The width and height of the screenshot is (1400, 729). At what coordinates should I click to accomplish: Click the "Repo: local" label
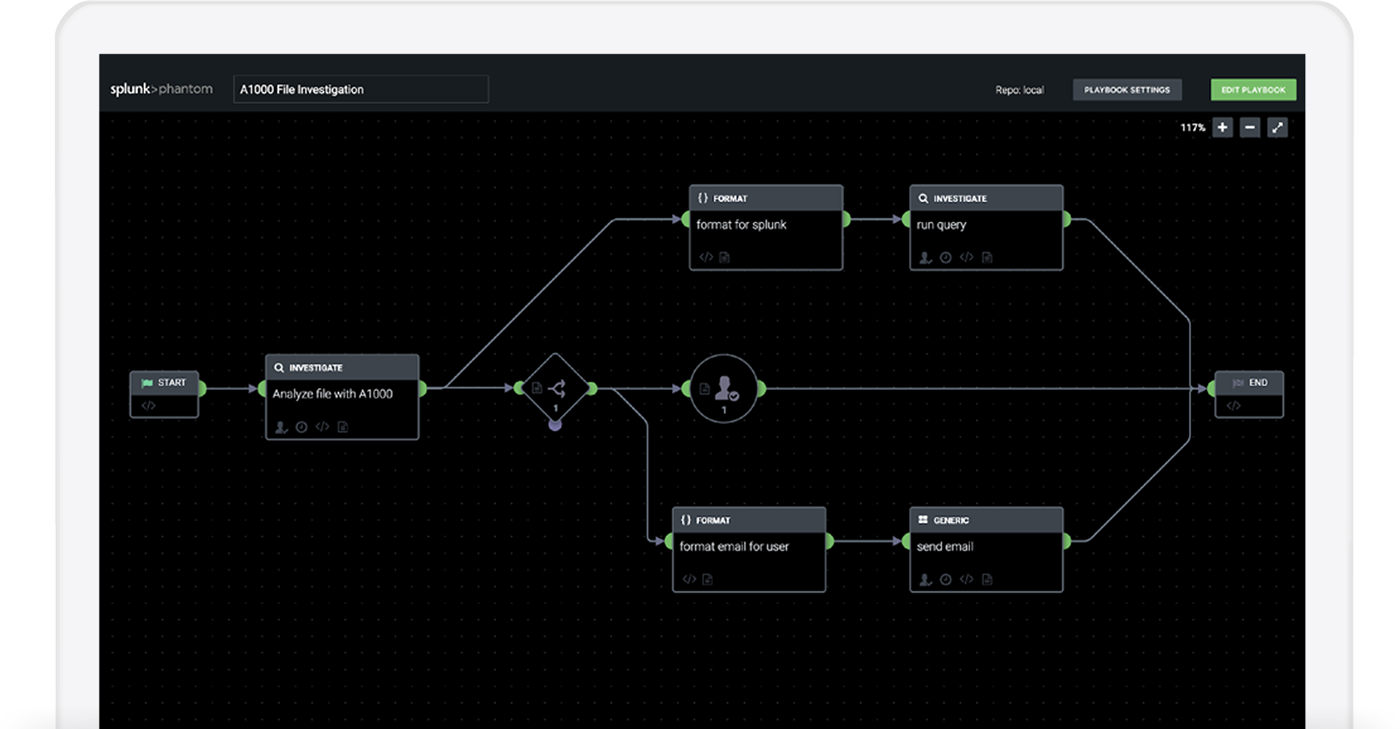tap(1019, 90)
